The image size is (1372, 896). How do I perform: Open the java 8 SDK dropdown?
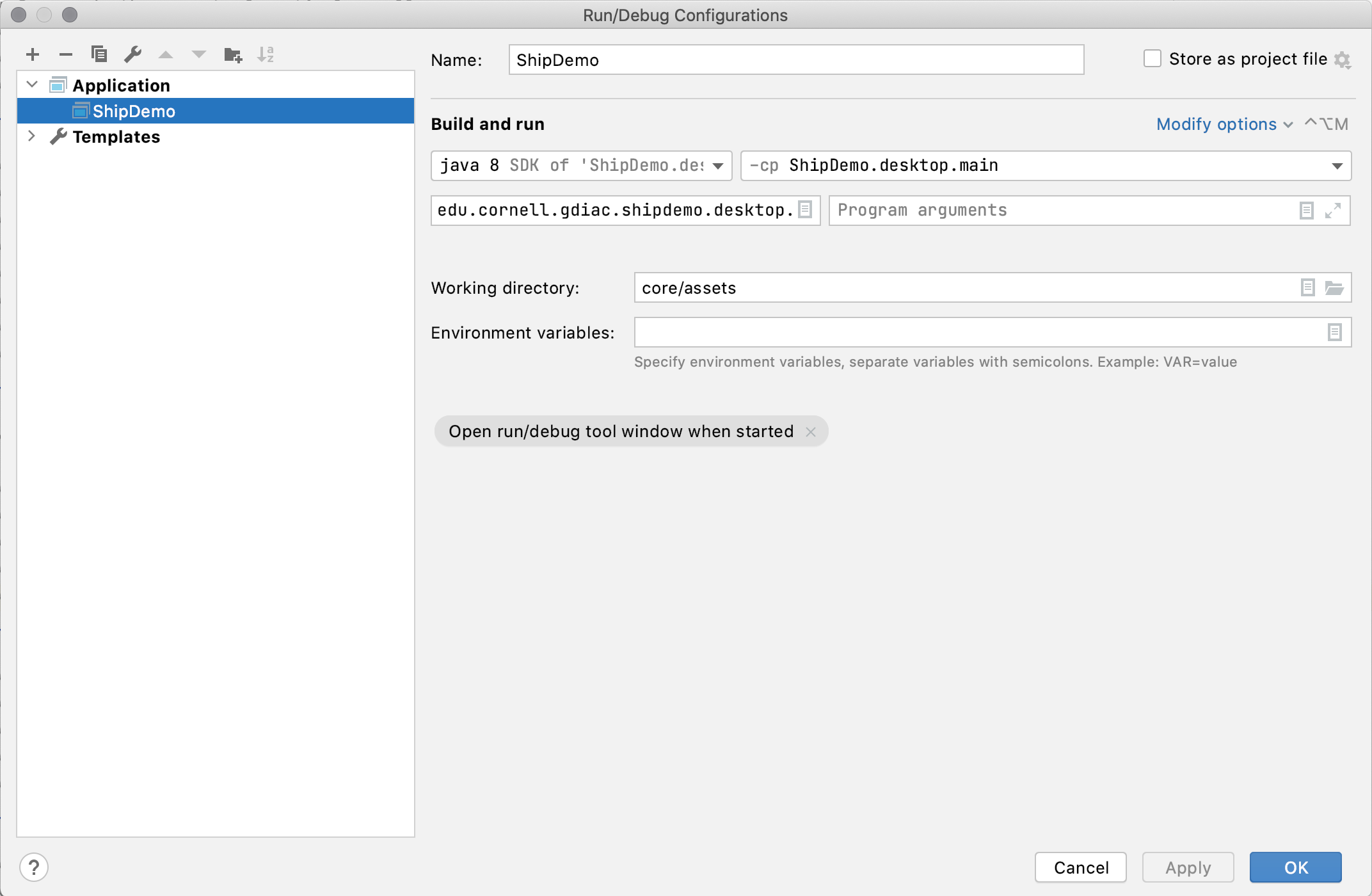pos(718,166)
